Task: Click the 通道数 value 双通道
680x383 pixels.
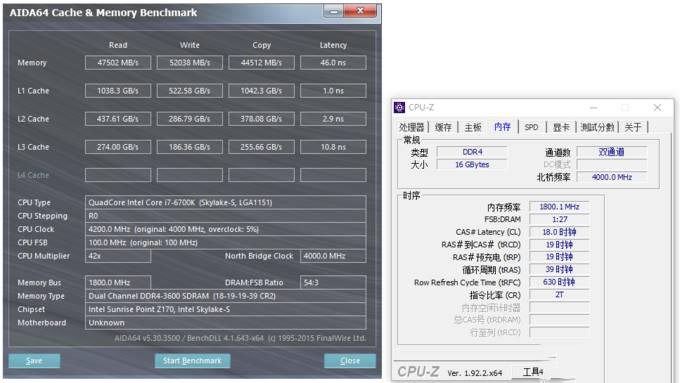Action: (611, 152)
